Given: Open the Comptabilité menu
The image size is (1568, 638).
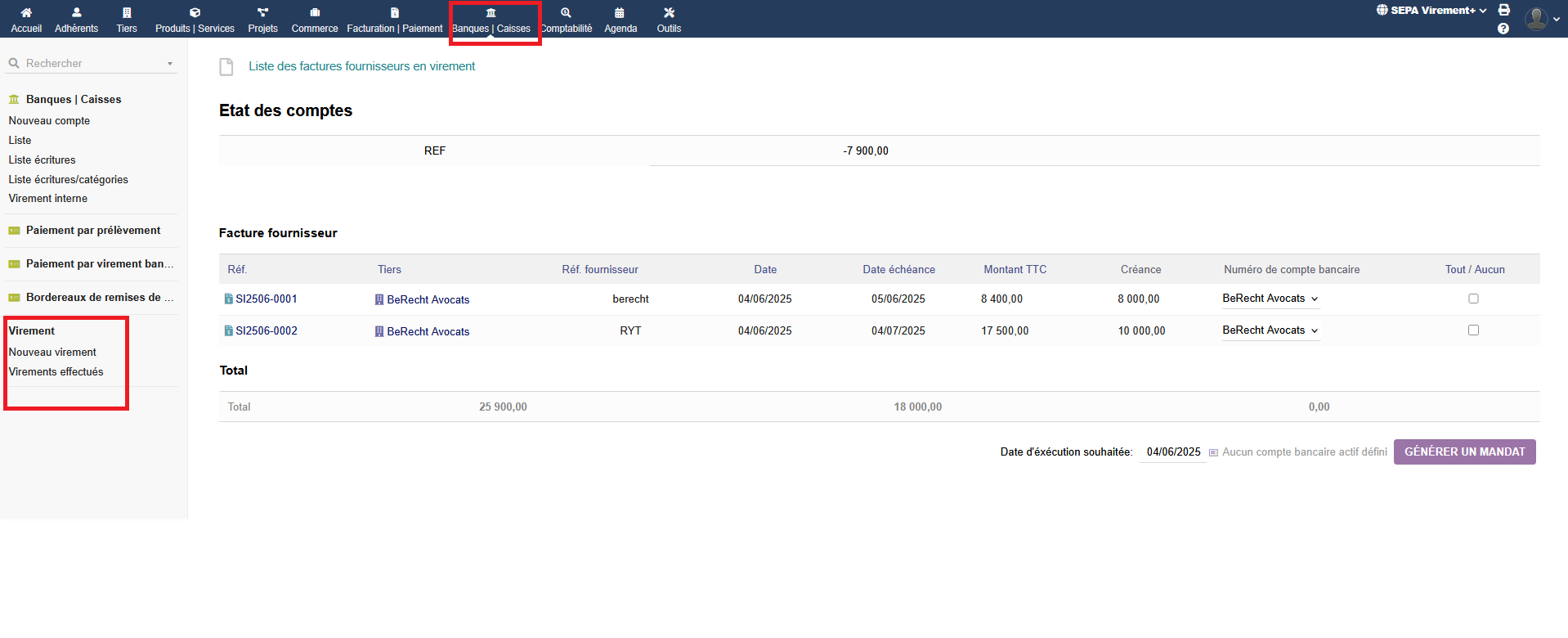Looking at the screenshot, I should 567,20.
